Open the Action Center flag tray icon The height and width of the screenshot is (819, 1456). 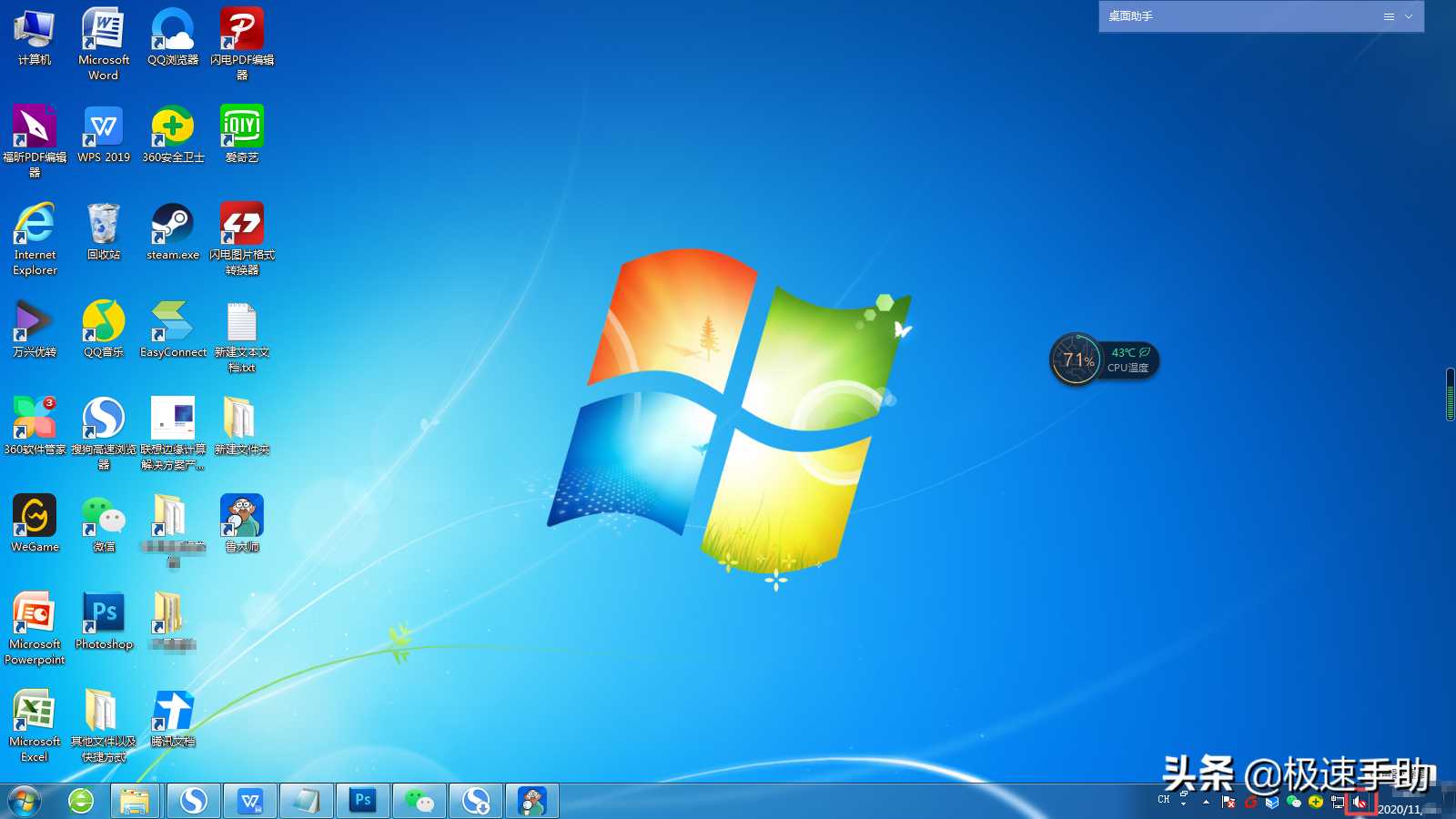point(1228,802)
